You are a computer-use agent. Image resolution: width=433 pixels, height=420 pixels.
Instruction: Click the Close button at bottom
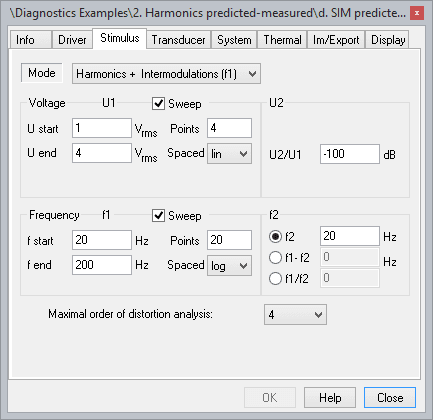[390, 397]
